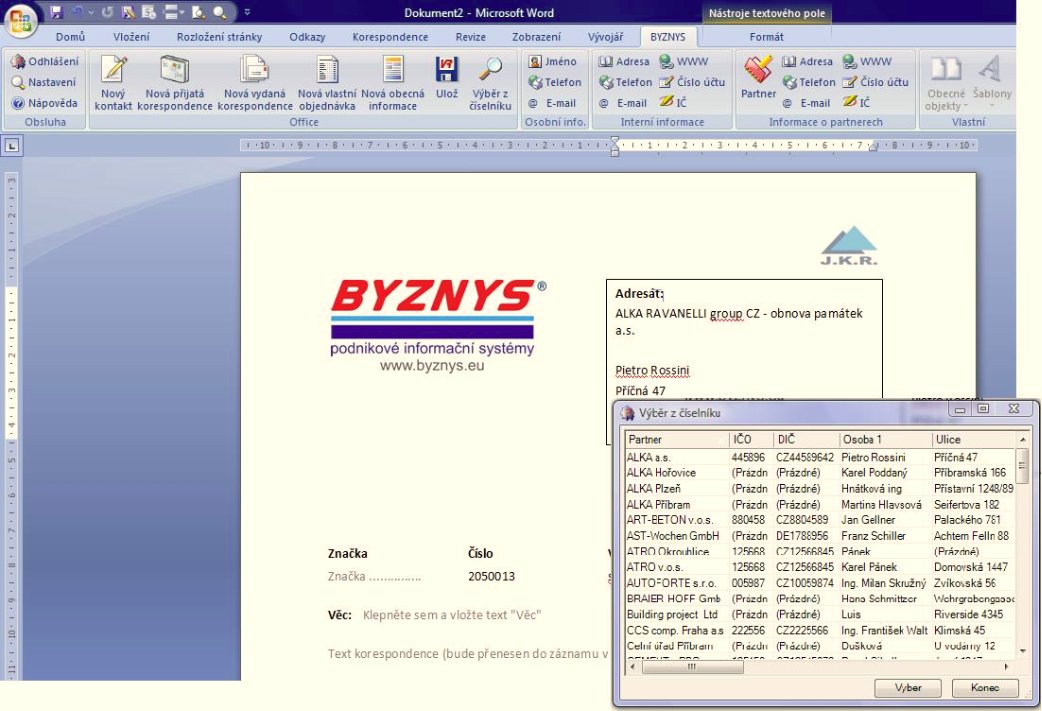The image size is (1042, 711).
Task: Open the Rozložení stránky tab
Action: tap(219, 37)
